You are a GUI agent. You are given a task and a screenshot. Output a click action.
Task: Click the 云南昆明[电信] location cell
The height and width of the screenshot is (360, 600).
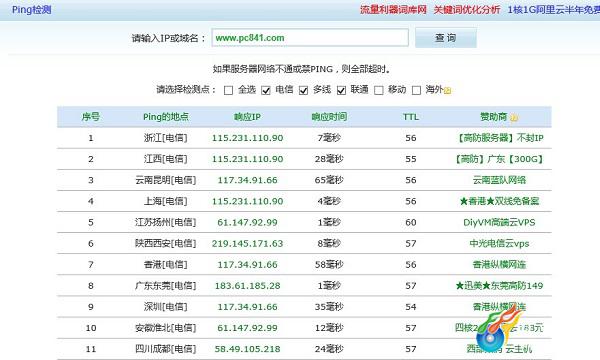[166, 180]
